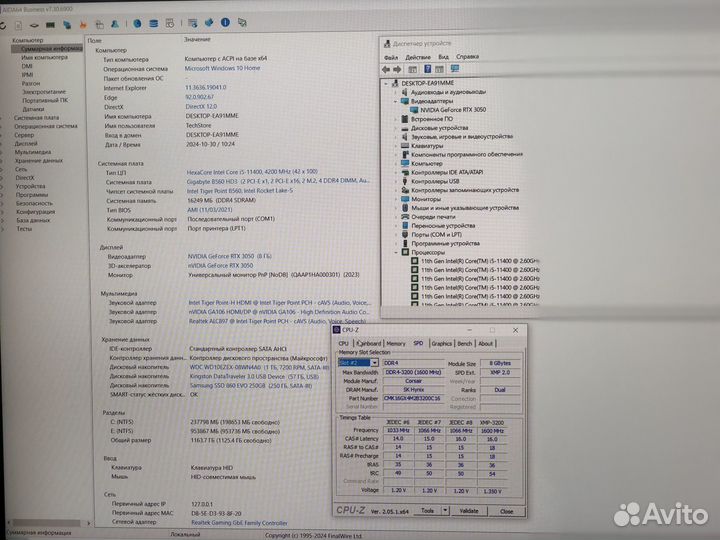Click the Close button in CPU-Z

506,511
